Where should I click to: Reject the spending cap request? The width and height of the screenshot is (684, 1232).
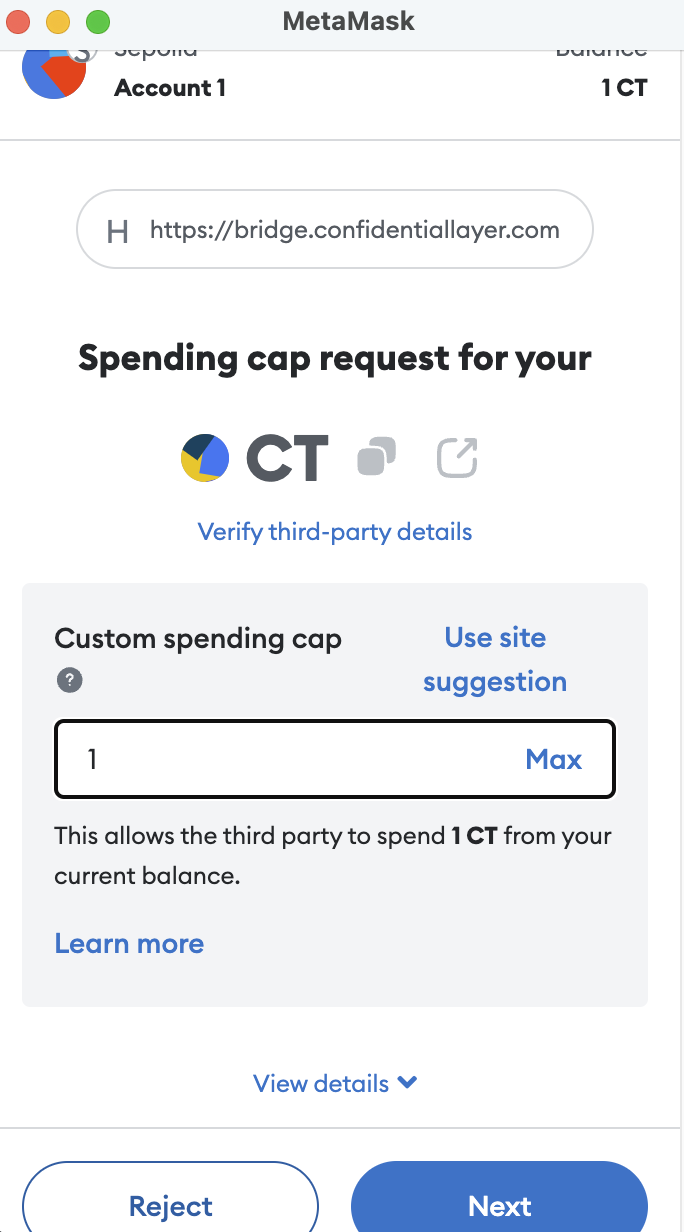171,1206
